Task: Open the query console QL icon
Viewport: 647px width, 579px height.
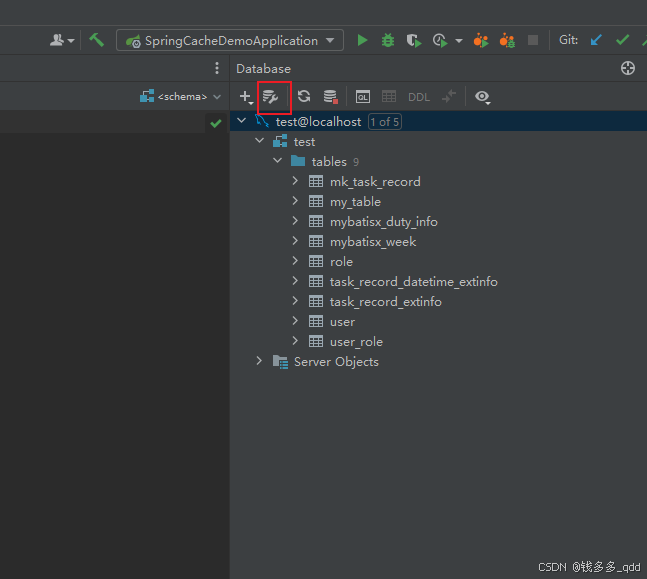Action: pyautogui.click(x=363, y=97)
